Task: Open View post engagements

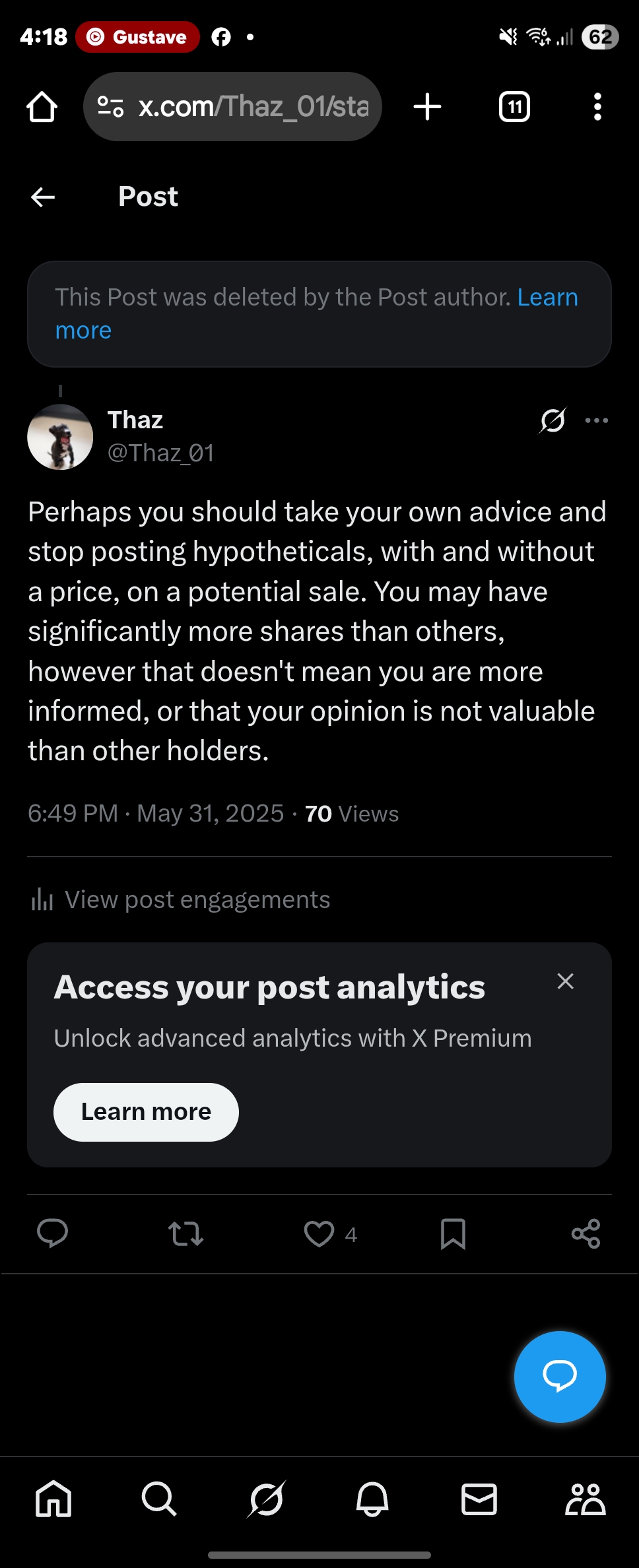Action: [x=181, y=899]
